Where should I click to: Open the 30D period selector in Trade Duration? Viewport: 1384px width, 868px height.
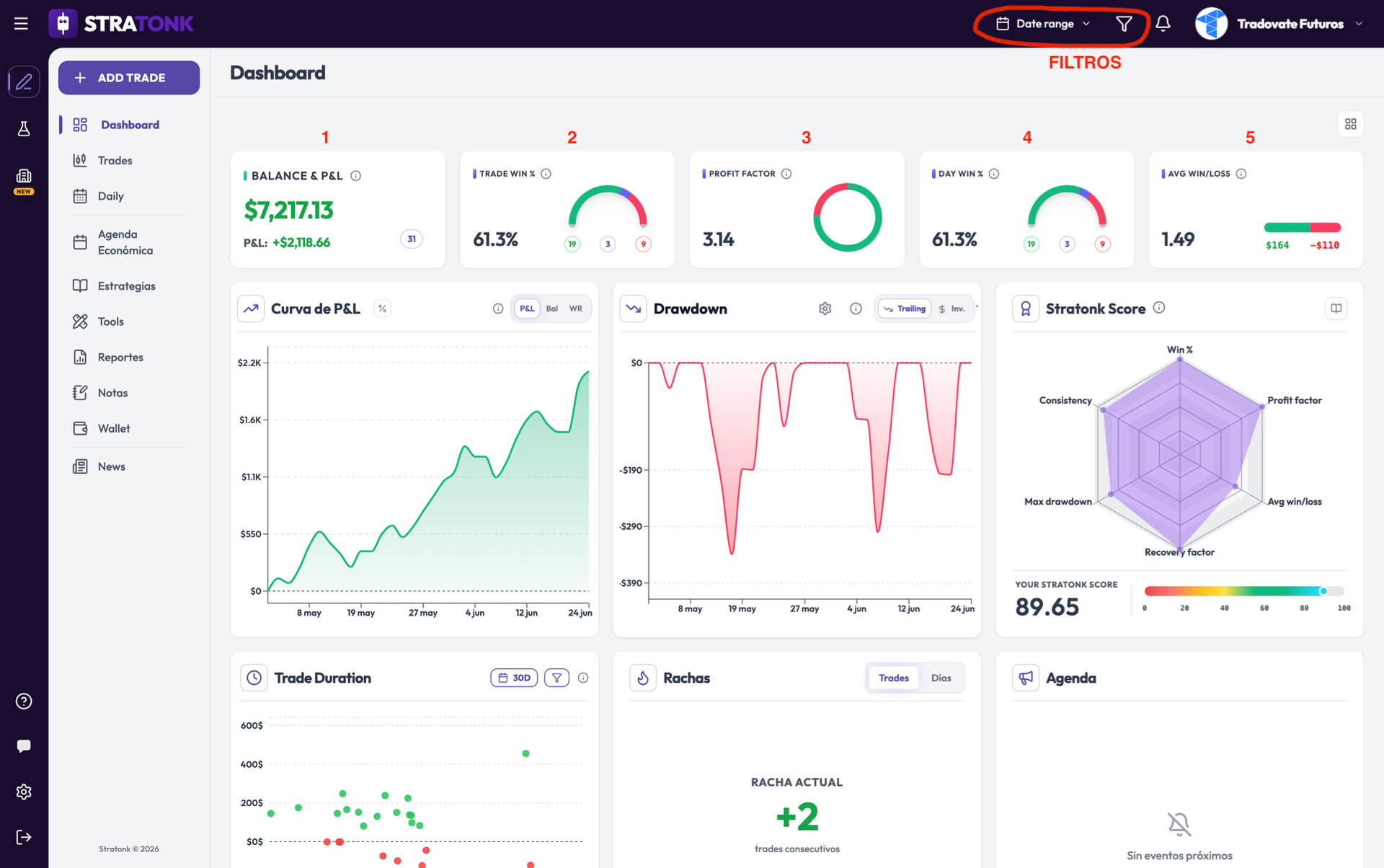[514, 678]
